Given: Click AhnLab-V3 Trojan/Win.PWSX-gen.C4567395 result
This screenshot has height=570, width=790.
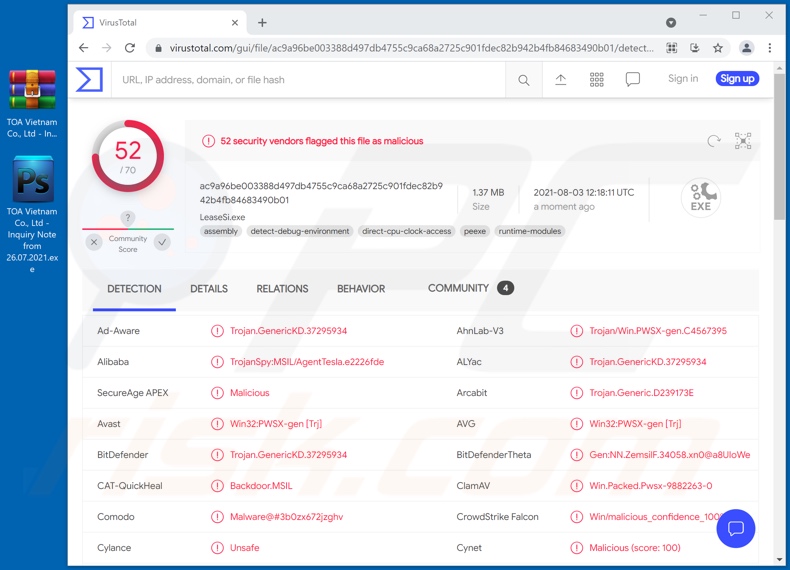Looking at the screenshot, I should click(x=658, y=331).
